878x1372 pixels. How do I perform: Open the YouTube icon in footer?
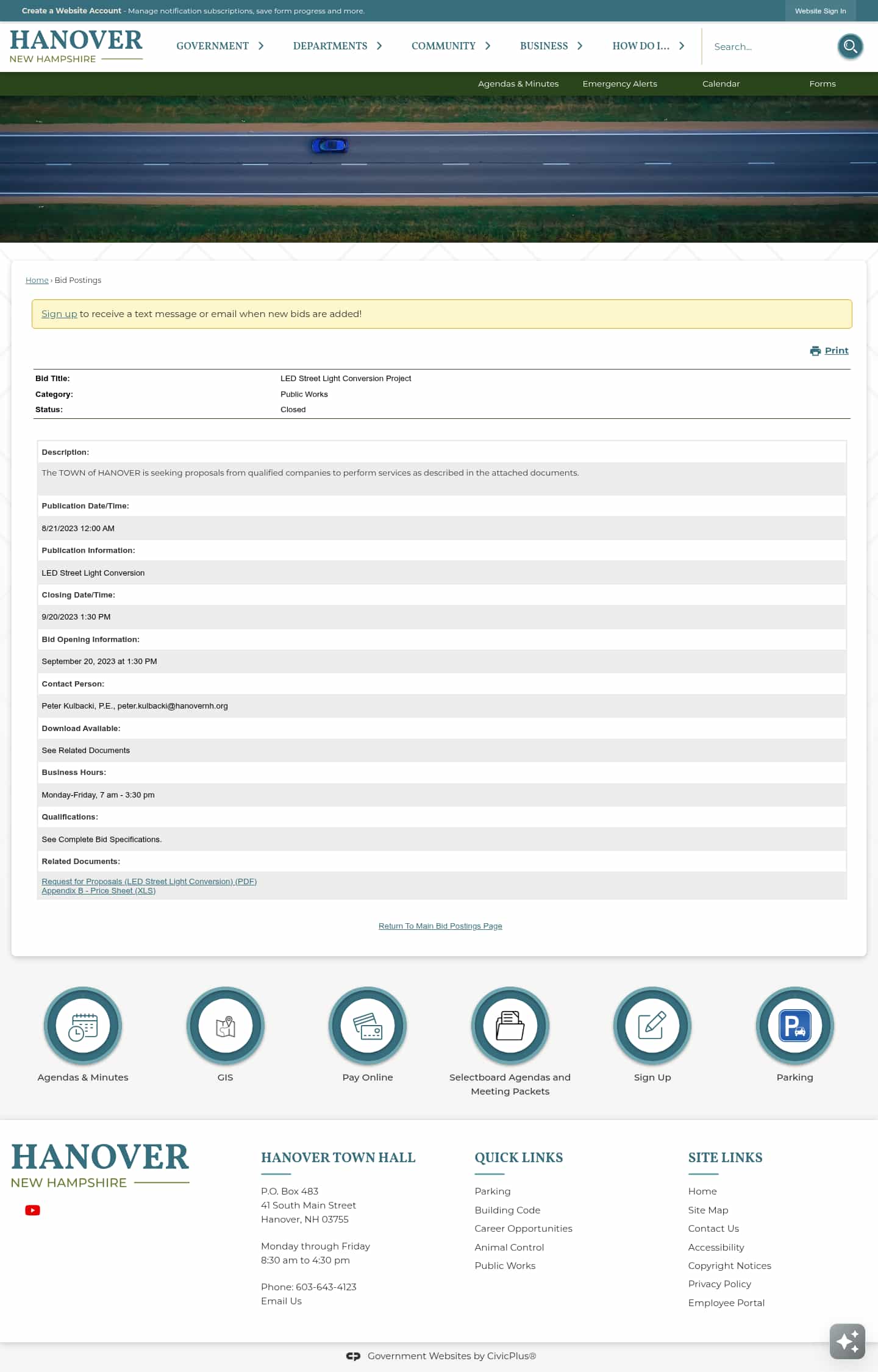pos(32,1210)
